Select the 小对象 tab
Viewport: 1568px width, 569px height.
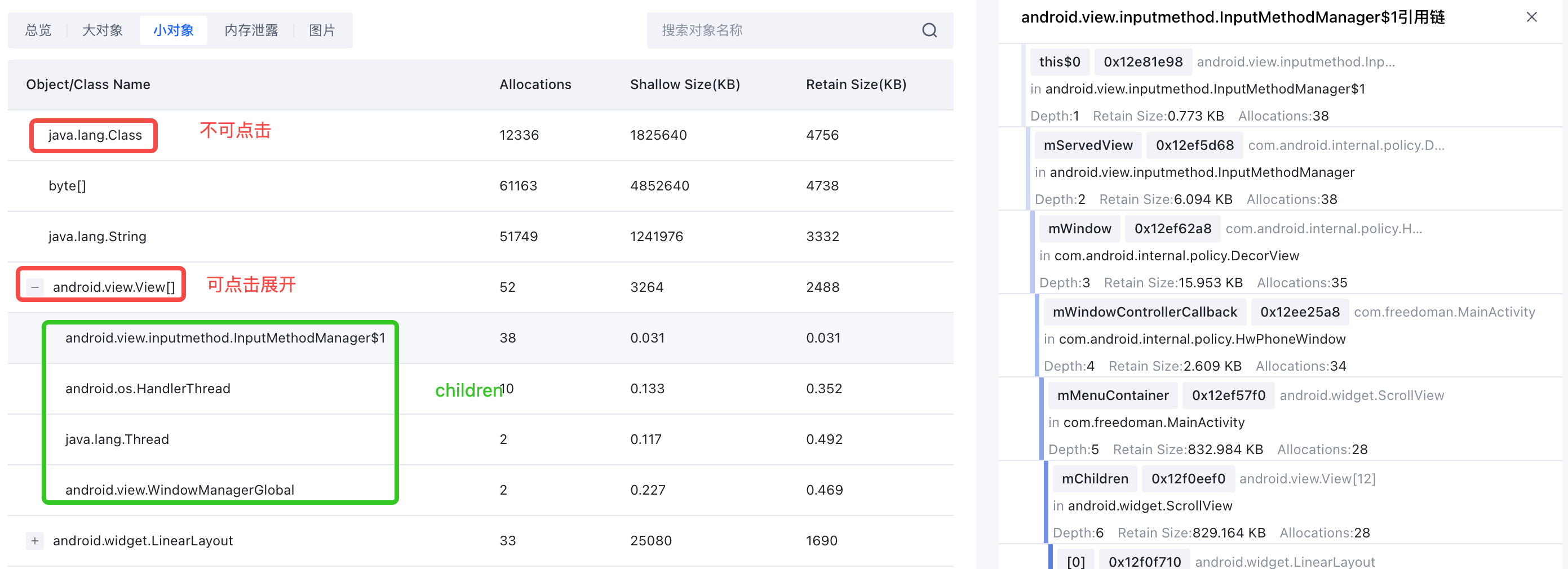[174, 30]
